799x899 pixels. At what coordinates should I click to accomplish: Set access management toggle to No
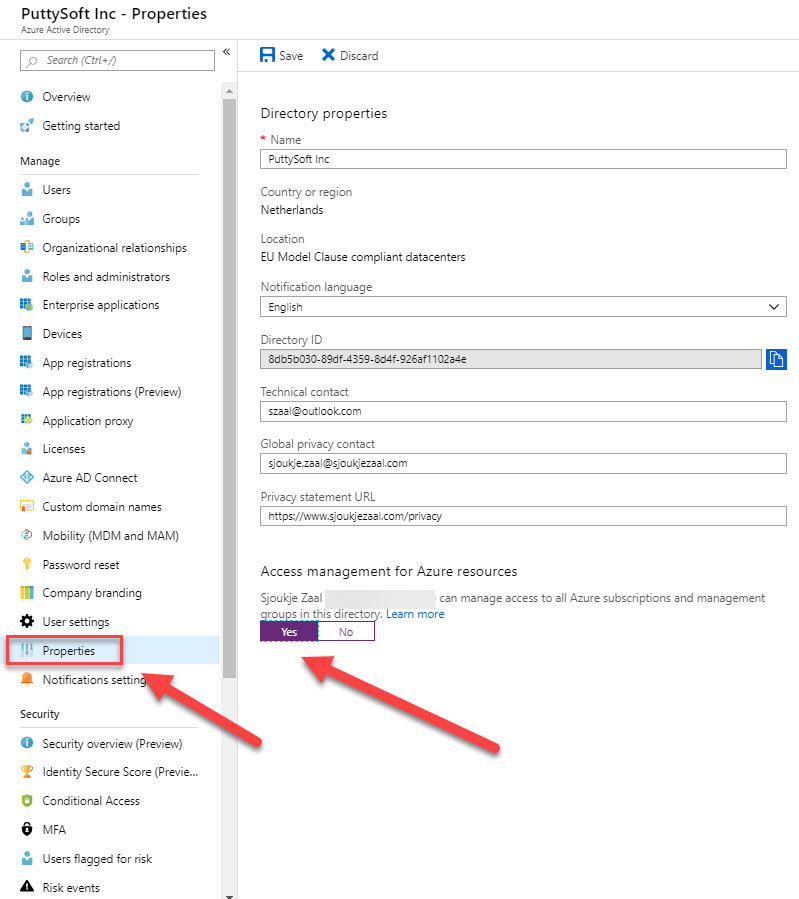click(x=346, y=632)
